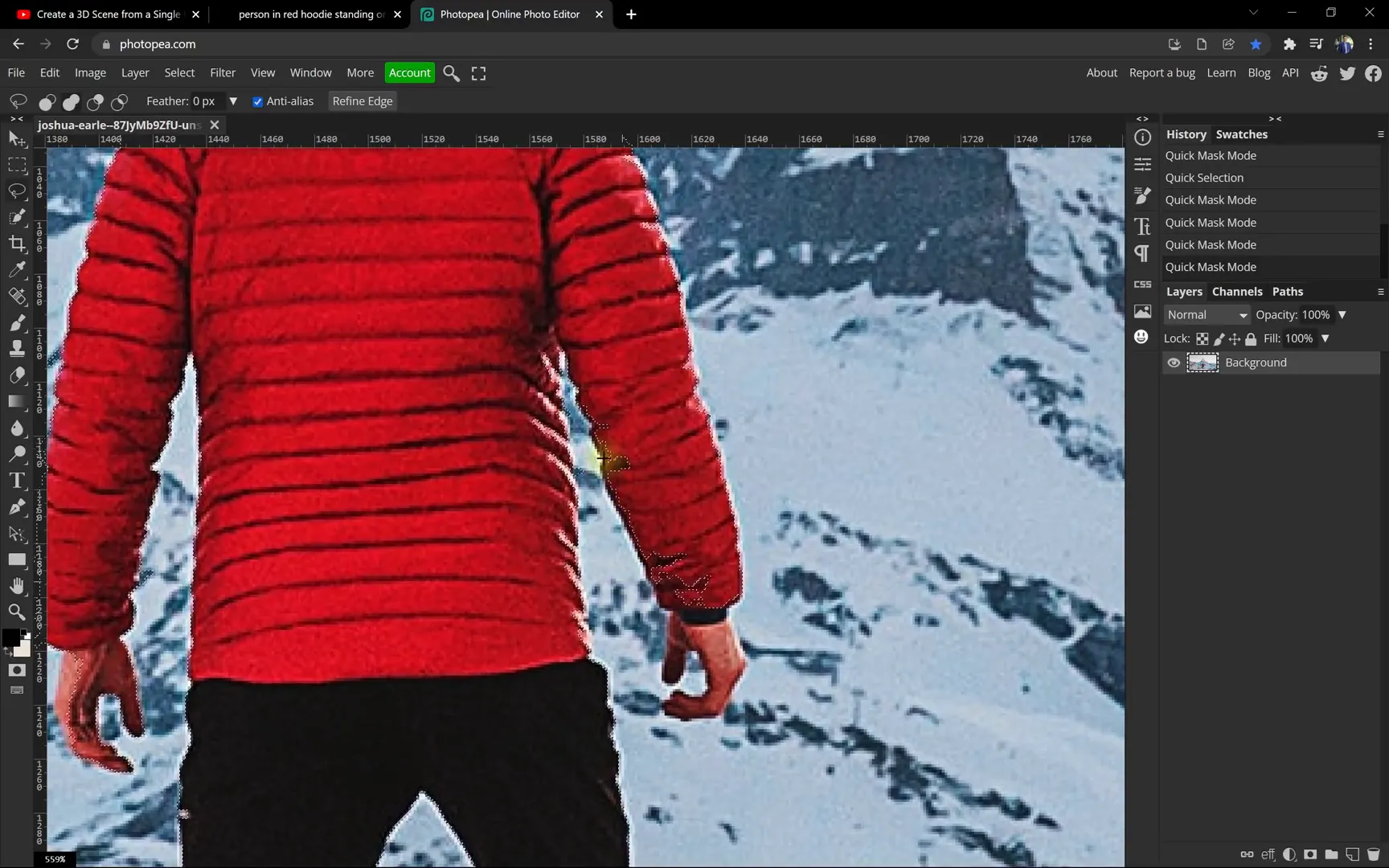Select the Type tool in toolbar
This screenshot has height=868, width=1389.
click(x=17, y=481)
